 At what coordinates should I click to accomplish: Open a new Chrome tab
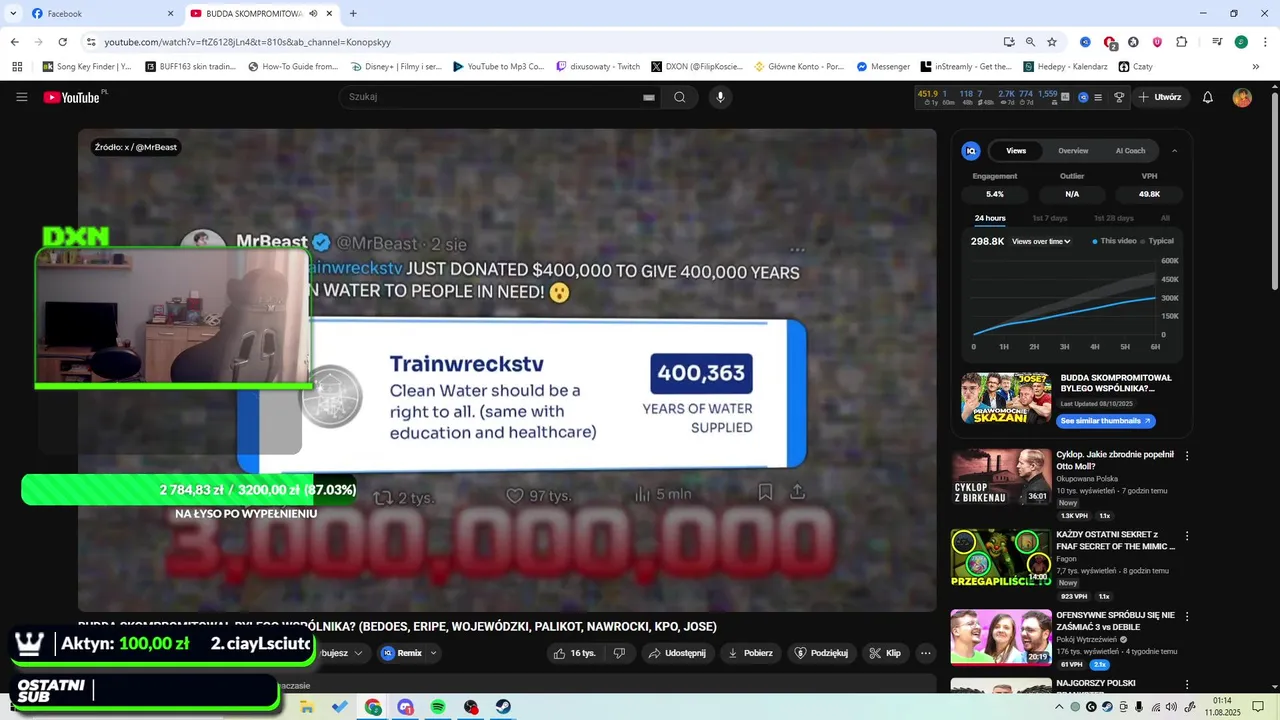click(353, 13)
